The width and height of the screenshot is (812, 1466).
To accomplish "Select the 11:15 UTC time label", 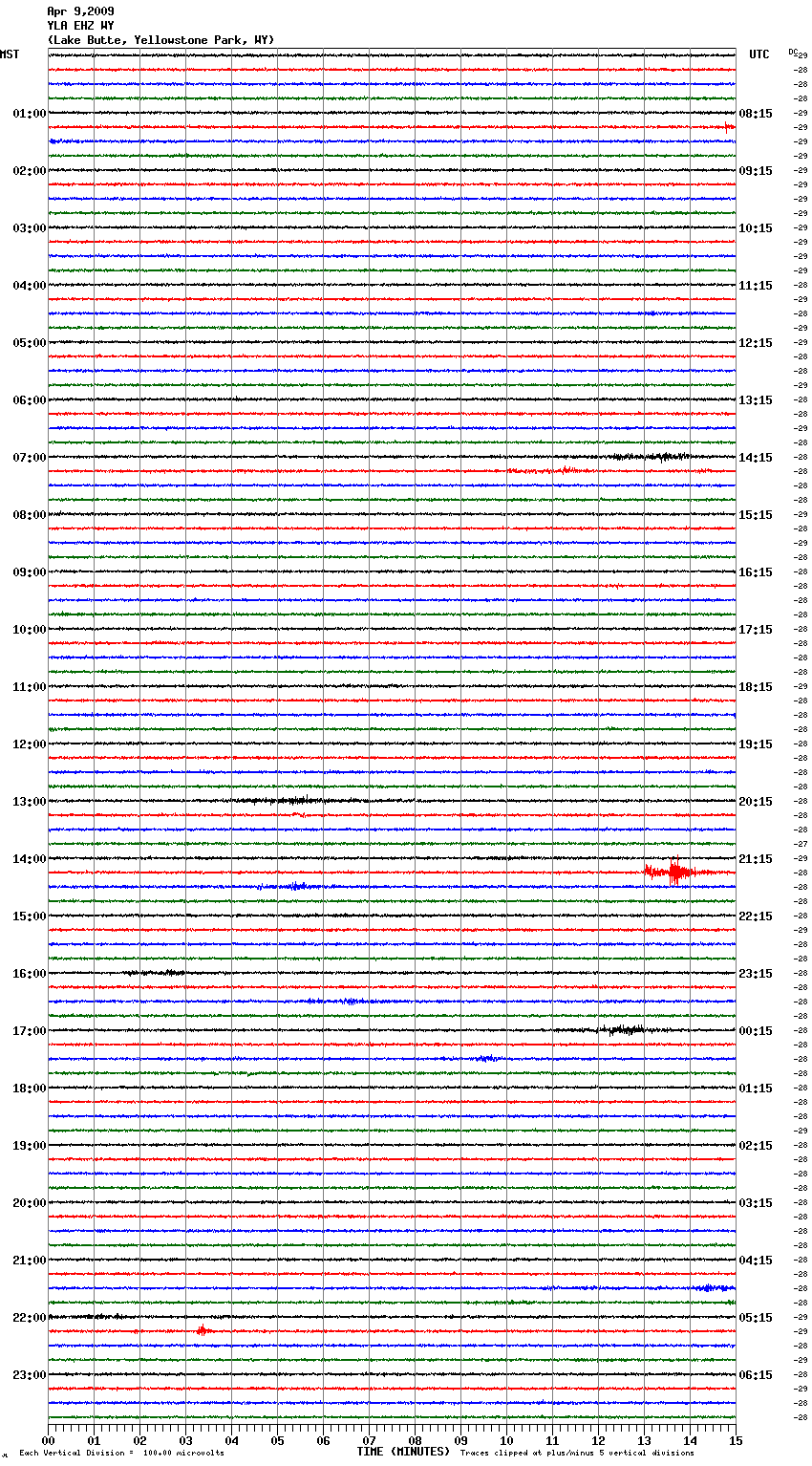I will click(756, 286).
